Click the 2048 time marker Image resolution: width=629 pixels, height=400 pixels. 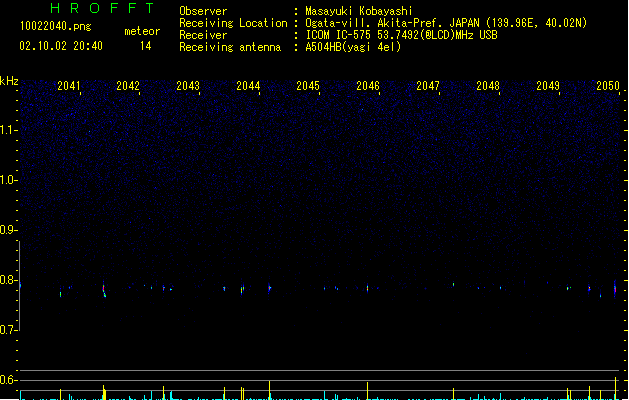coord(488,86)
